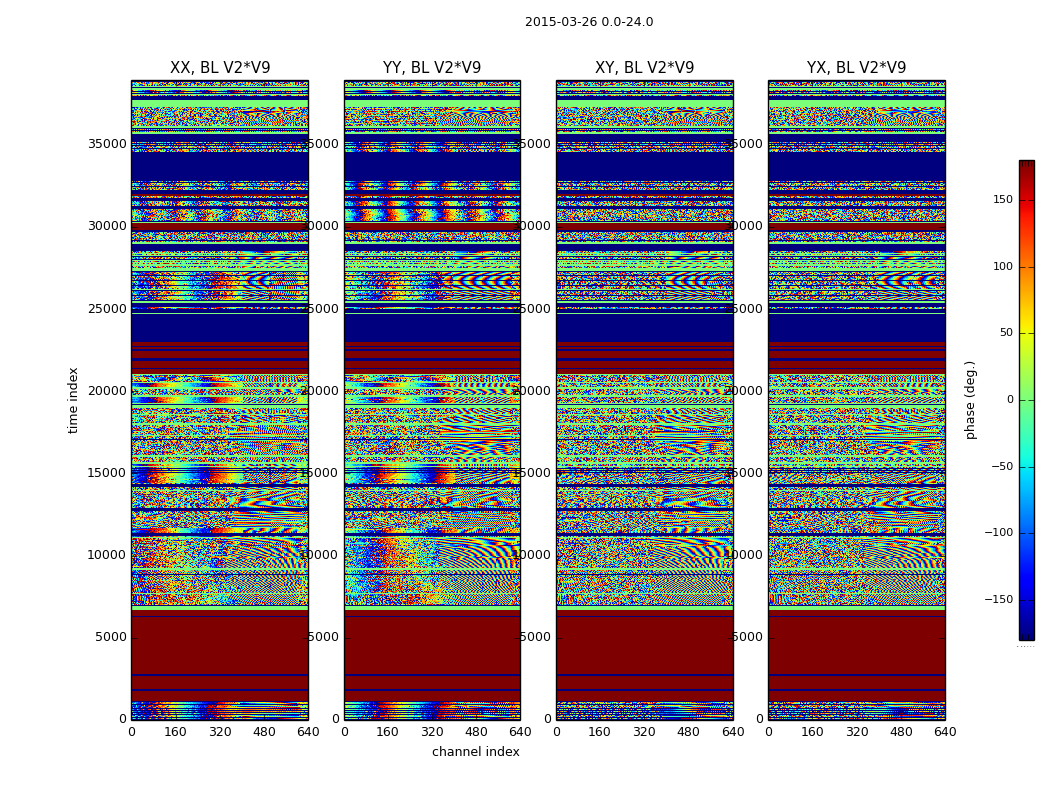
Task: Click the −100 tick label on colorbar
Action: click(999, 533)
